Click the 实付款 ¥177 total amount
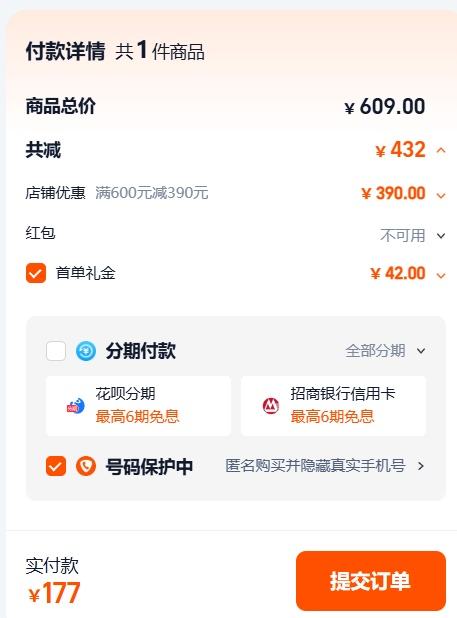 pos(54,593)
